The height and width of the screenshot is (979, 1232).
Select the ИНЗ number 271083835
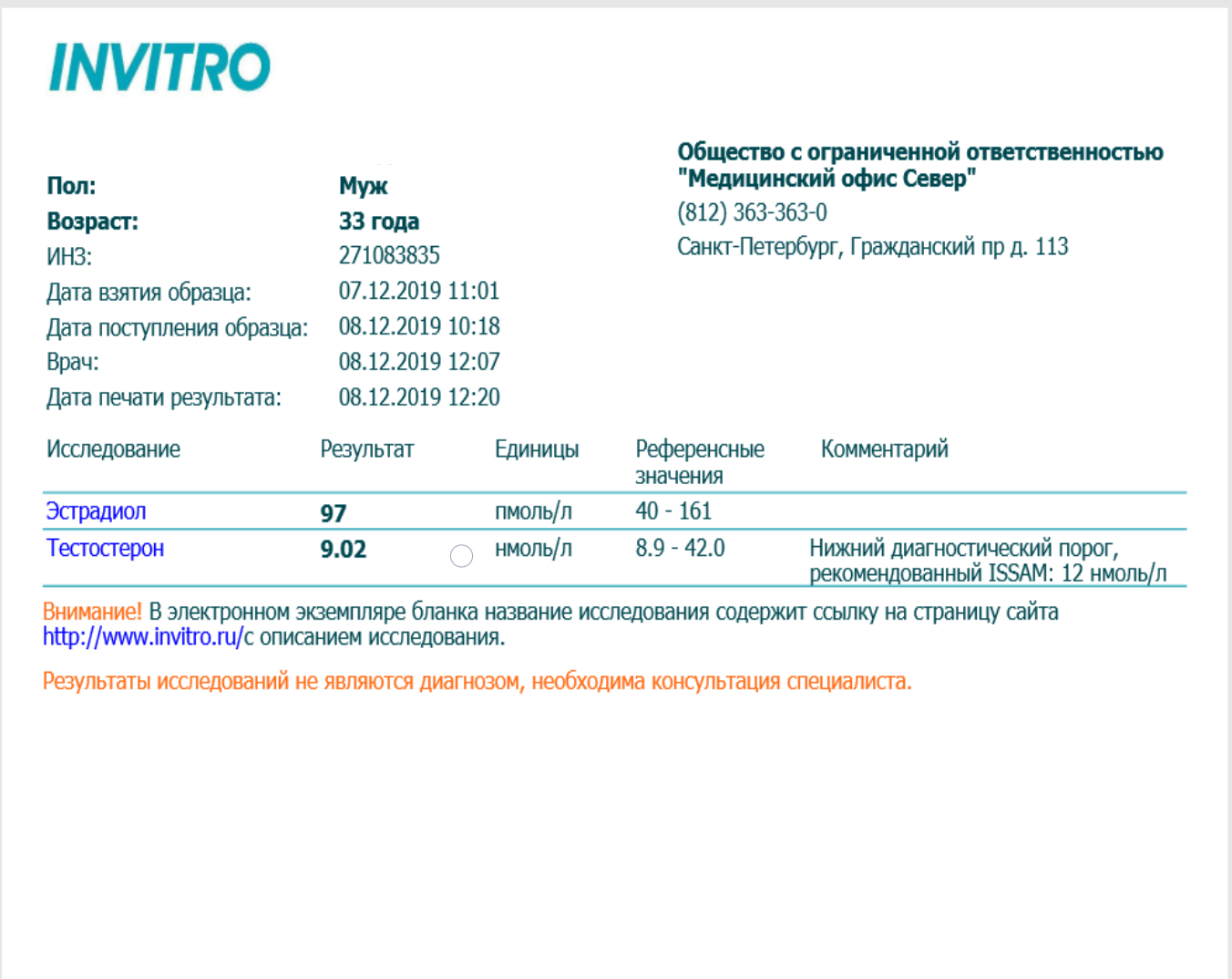389,256
